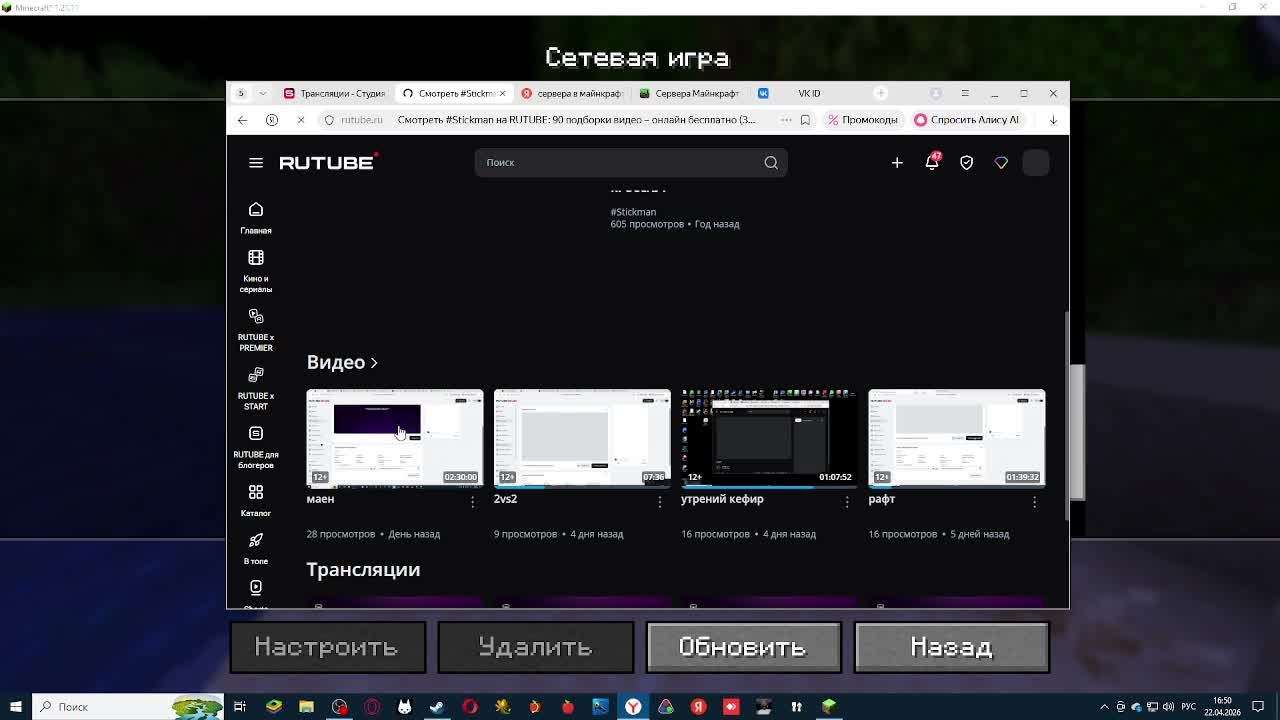The image size is (1280, 720).
Task: Click the #Stickman hashtag link
Action: click(x=633, y=212)
